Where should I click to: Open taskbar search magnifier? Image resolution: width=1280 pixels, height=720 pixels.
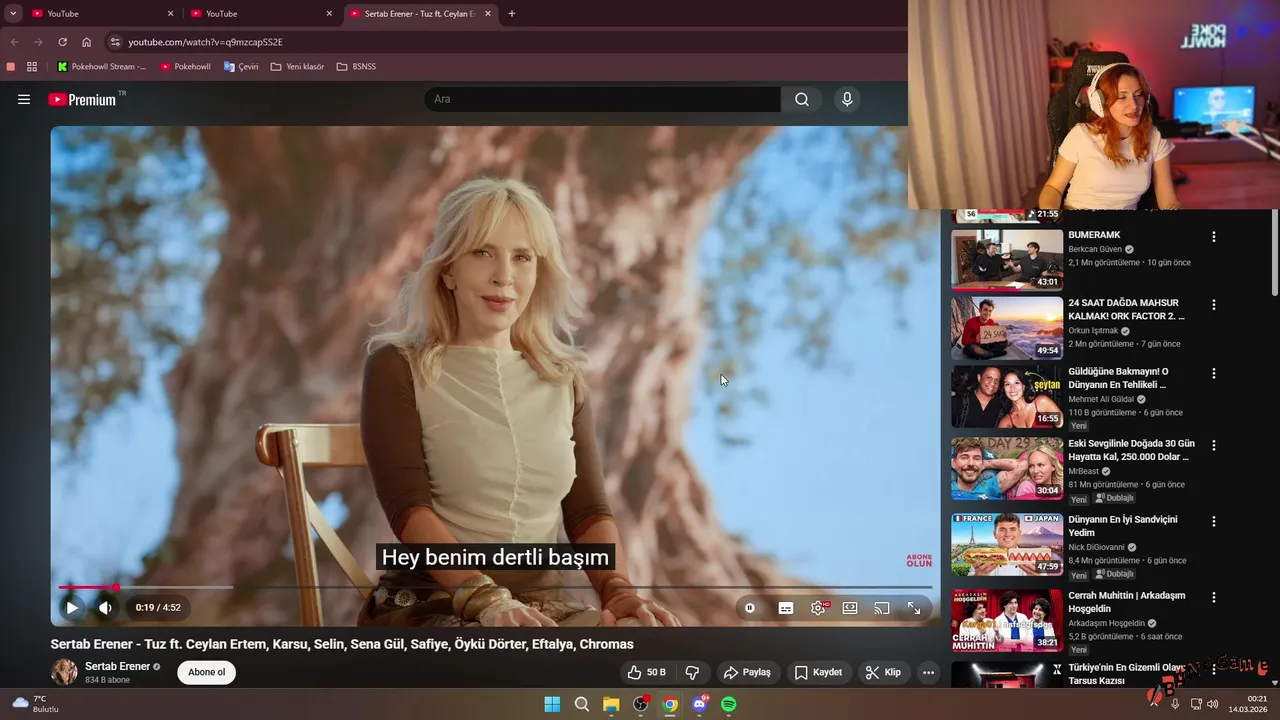pyautogui.click(x=582, y=704)
